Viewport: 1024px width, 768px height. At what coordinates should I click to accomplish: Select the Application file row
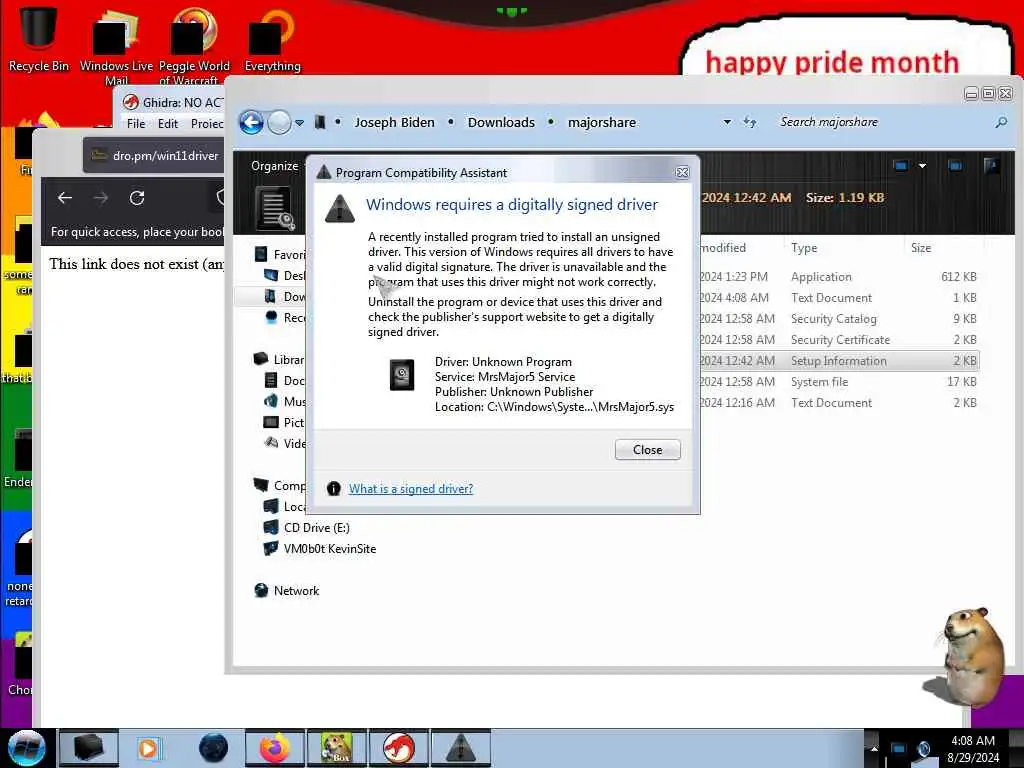pos(839,277)
